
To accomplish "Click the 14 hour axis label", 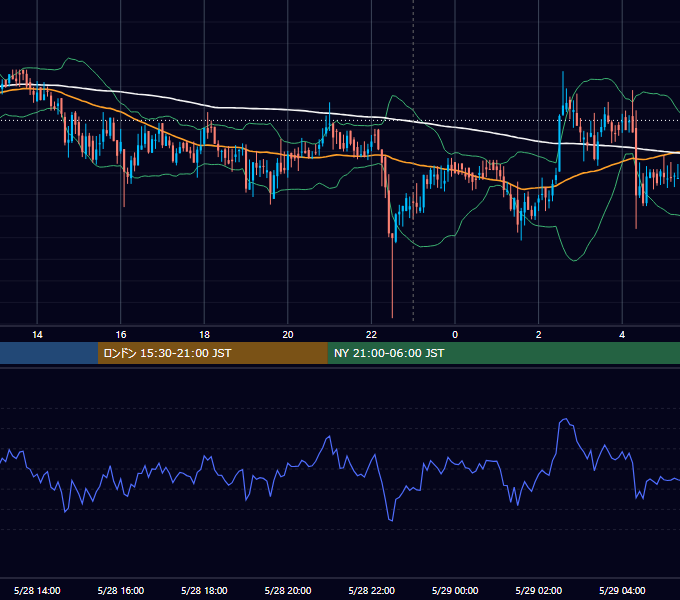I will pos(37,335).
